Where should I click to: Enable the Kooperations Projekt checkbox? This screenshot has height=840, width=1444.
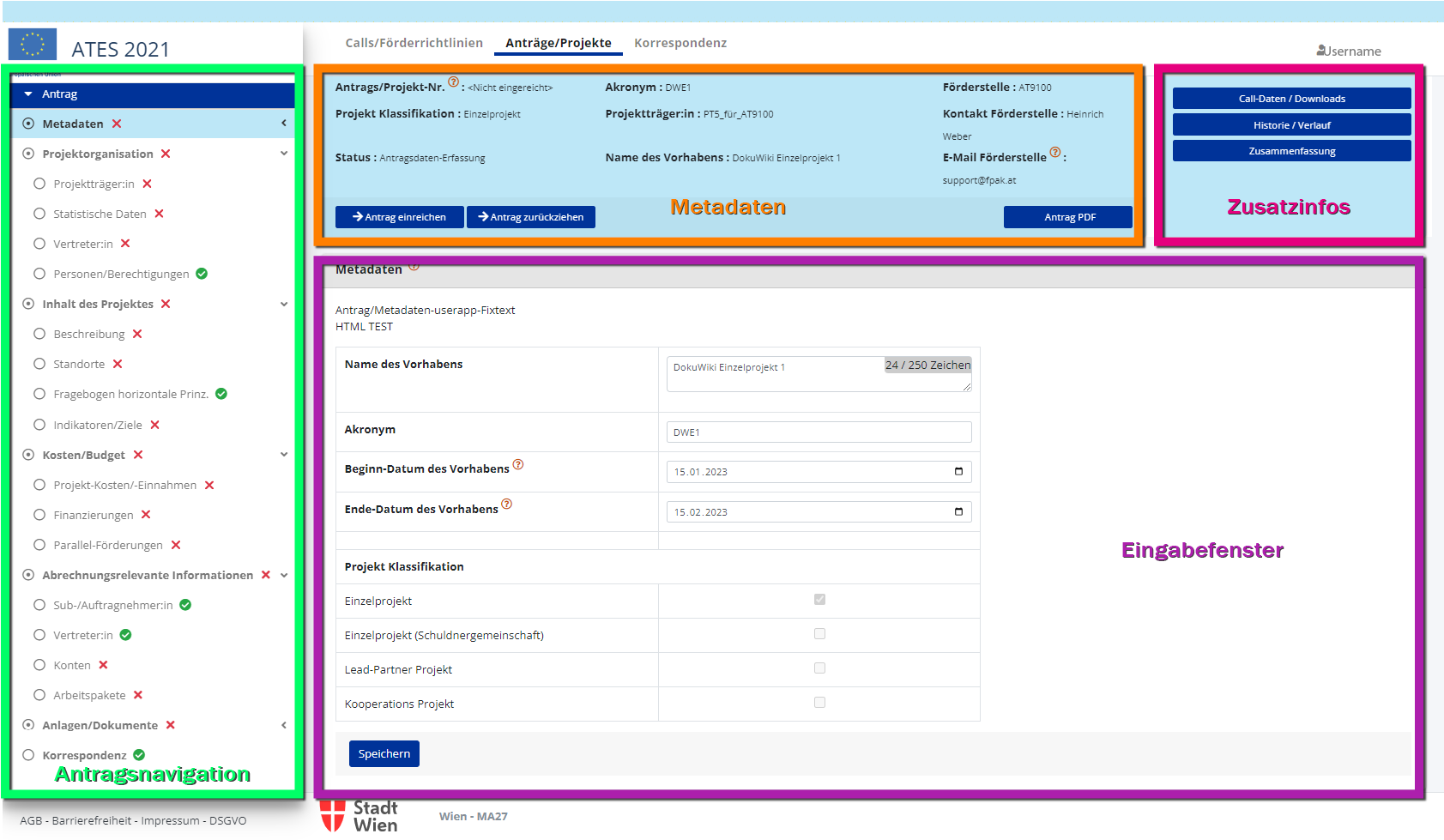819,703
